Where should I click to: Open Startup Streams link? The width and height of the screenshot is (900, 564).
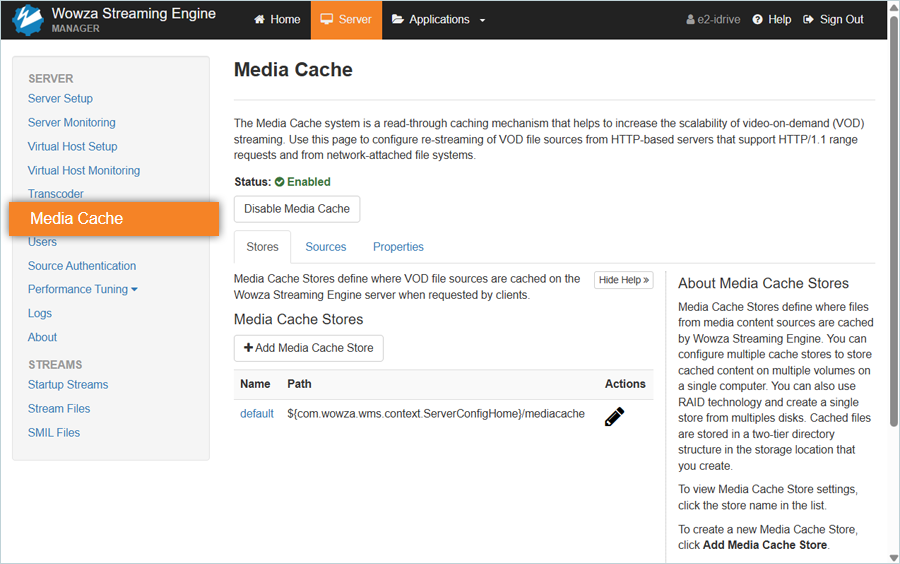[68, 384]
